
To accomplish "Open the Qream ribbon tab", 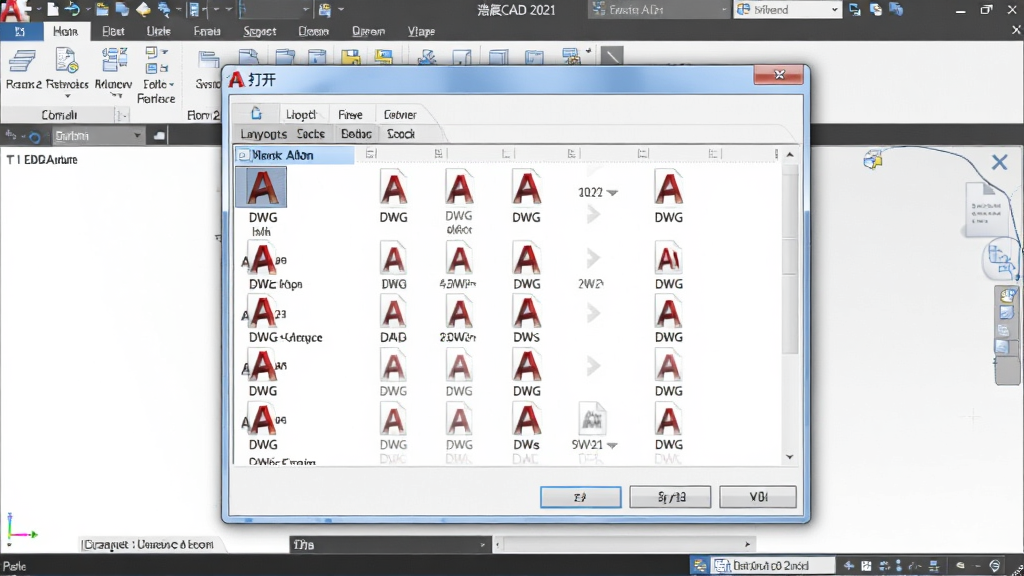I will tap(368, 31).
